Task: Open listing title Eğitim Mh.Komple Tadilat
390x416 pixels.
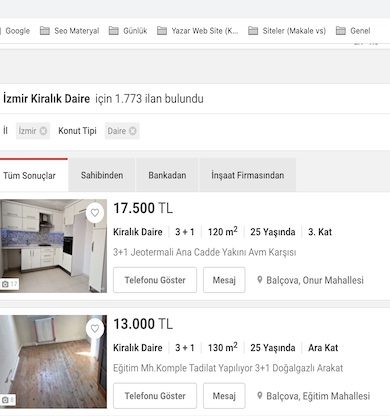Action: (x=228, y=368)
